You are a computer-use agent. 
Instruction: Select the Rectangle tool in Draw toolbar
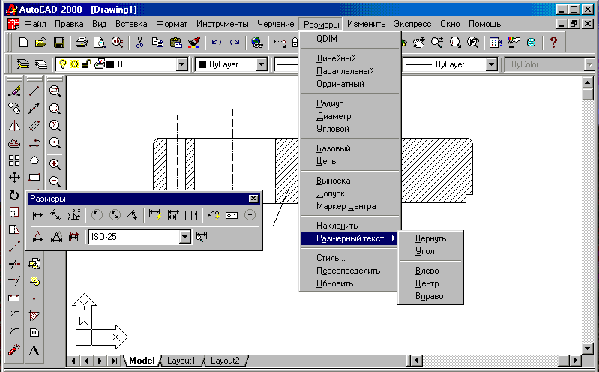click(34, 177)
